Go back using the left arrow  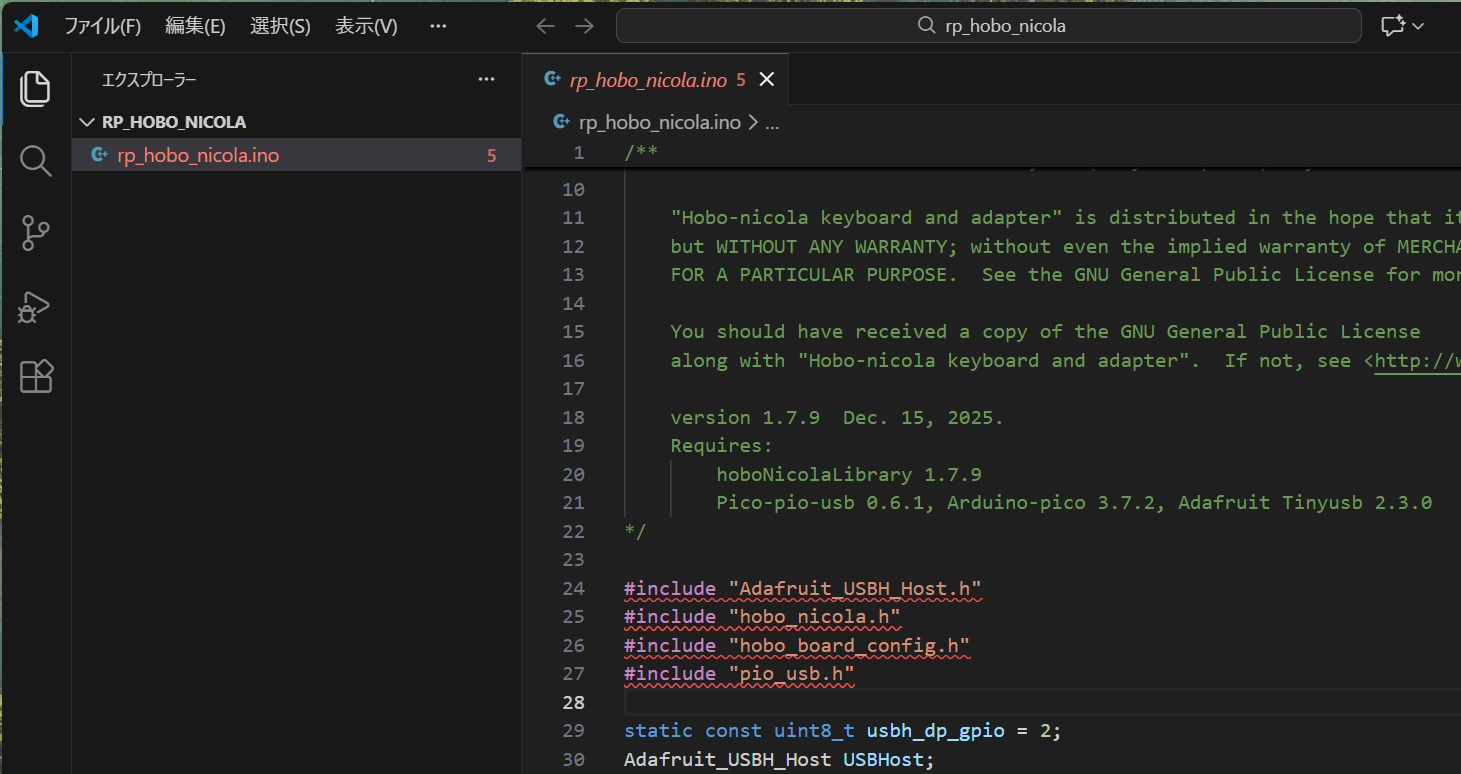pos(545,26)
